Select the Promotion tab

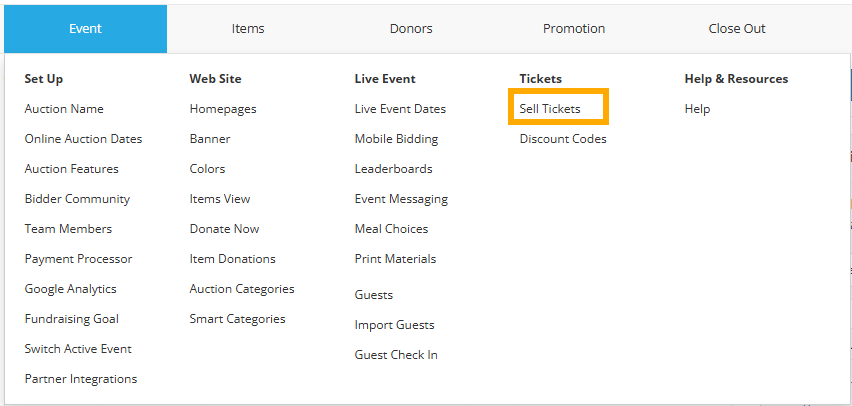point(574,29)
